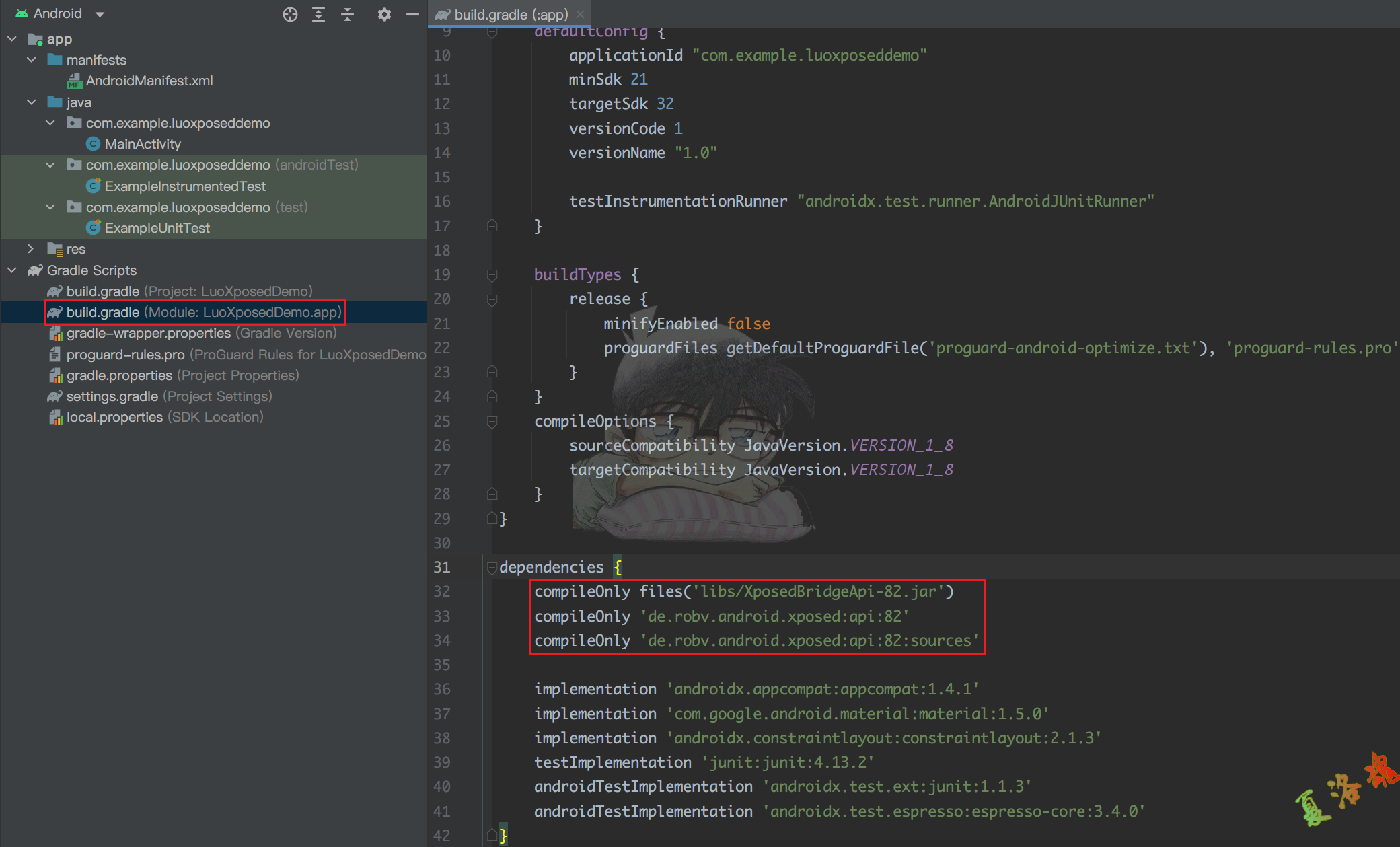This screenshot has height=847, width=1400.
Task: Collapse the Gradle Scripts section
Action: pyautogui.click(x=12, y=270)
